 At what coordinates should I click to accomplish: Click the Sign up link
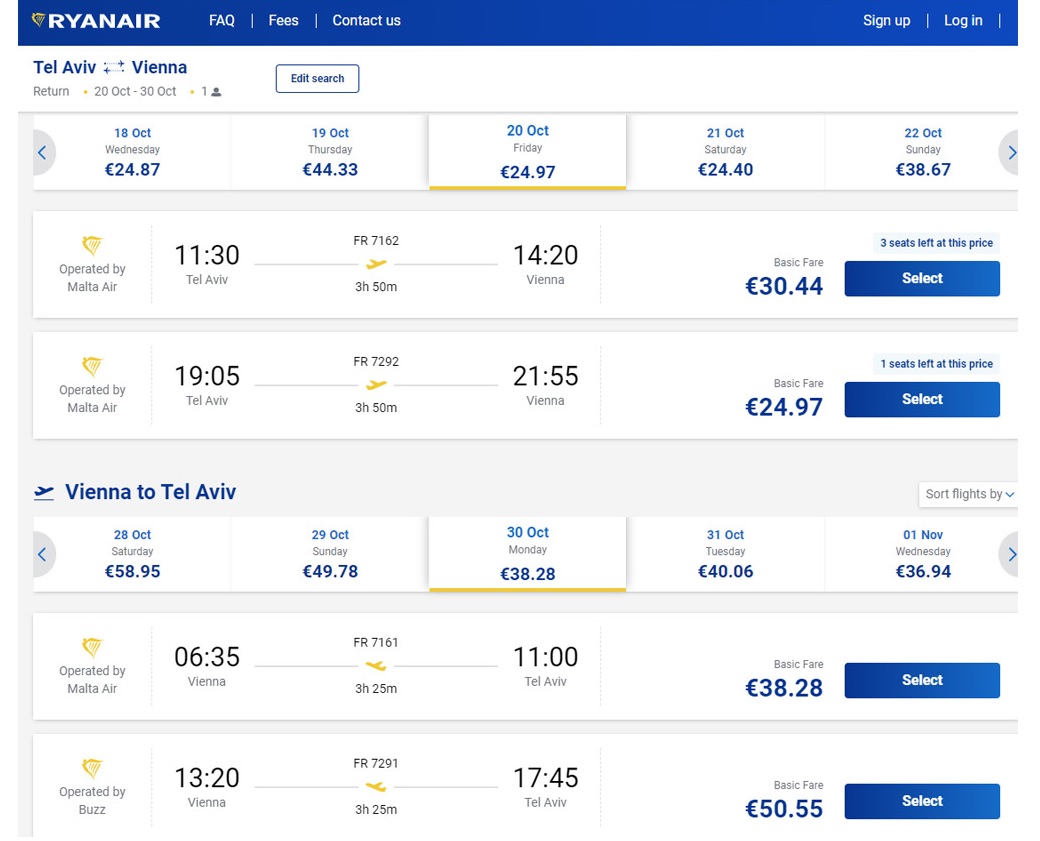(886, 21)
